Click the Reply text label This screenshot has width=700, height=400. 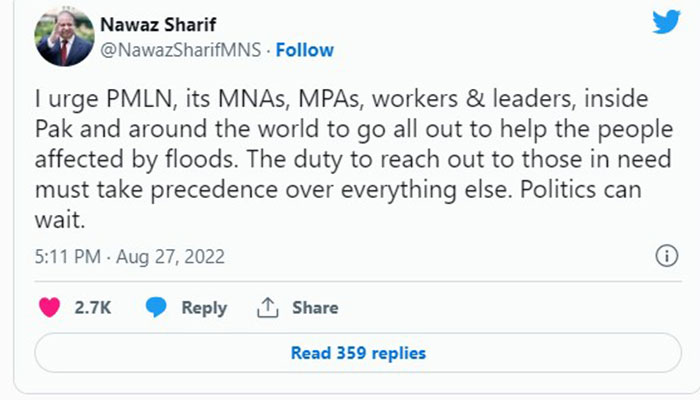pos(204,308)
